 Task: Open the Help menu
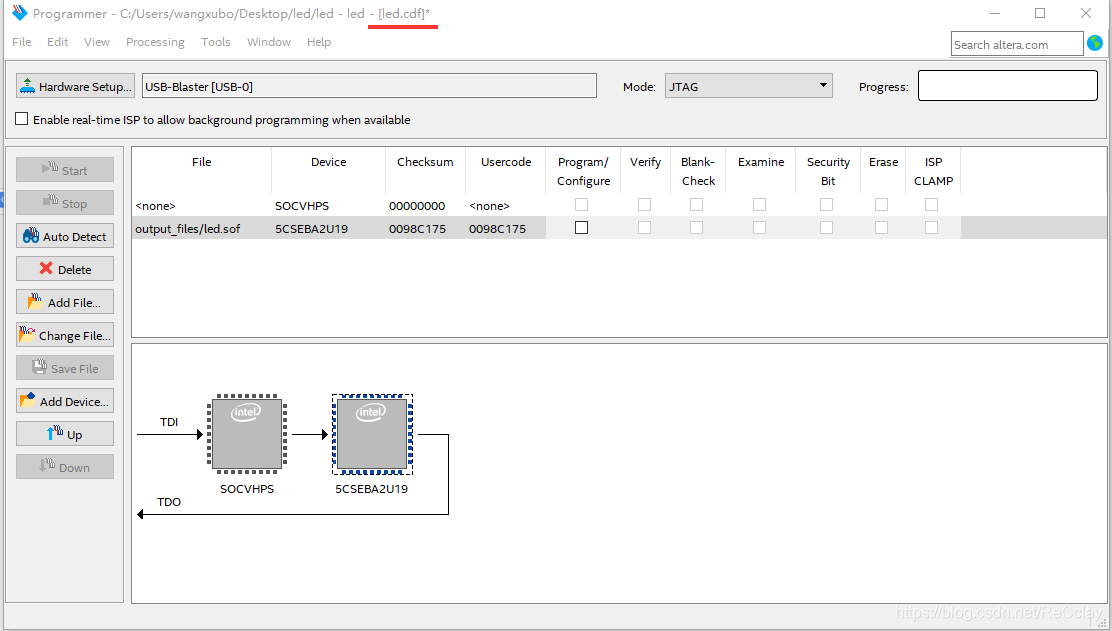(319, 42)
